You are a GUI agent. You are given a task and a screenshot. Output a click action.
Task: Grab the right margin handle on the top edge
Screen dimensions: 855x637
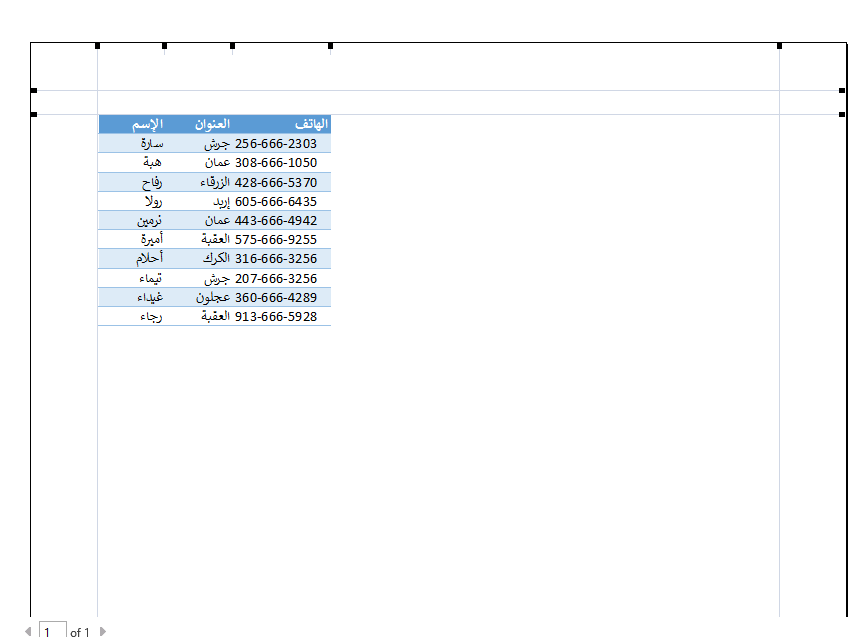pyautogui.click(x=779, y=46)
